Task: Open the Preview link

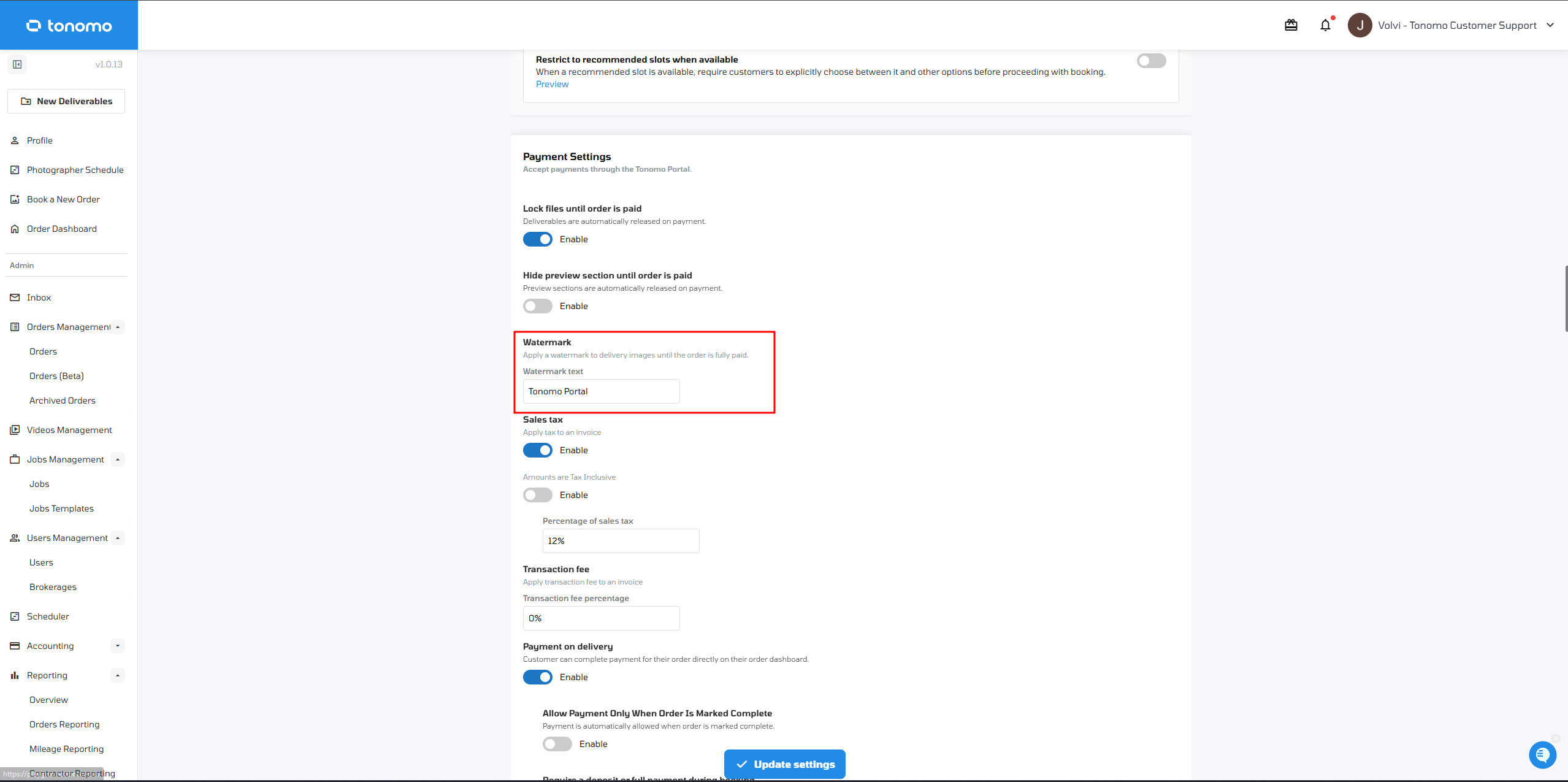Action: pos(552,84)
